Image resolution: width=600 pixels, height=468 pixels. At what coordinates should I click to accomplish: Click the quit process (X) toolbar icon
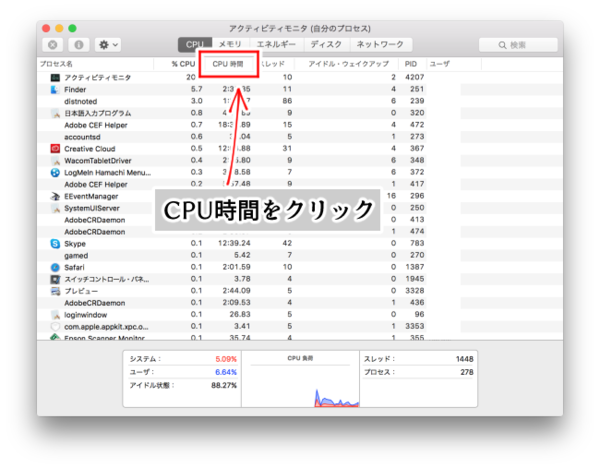[x=53, y=45]
